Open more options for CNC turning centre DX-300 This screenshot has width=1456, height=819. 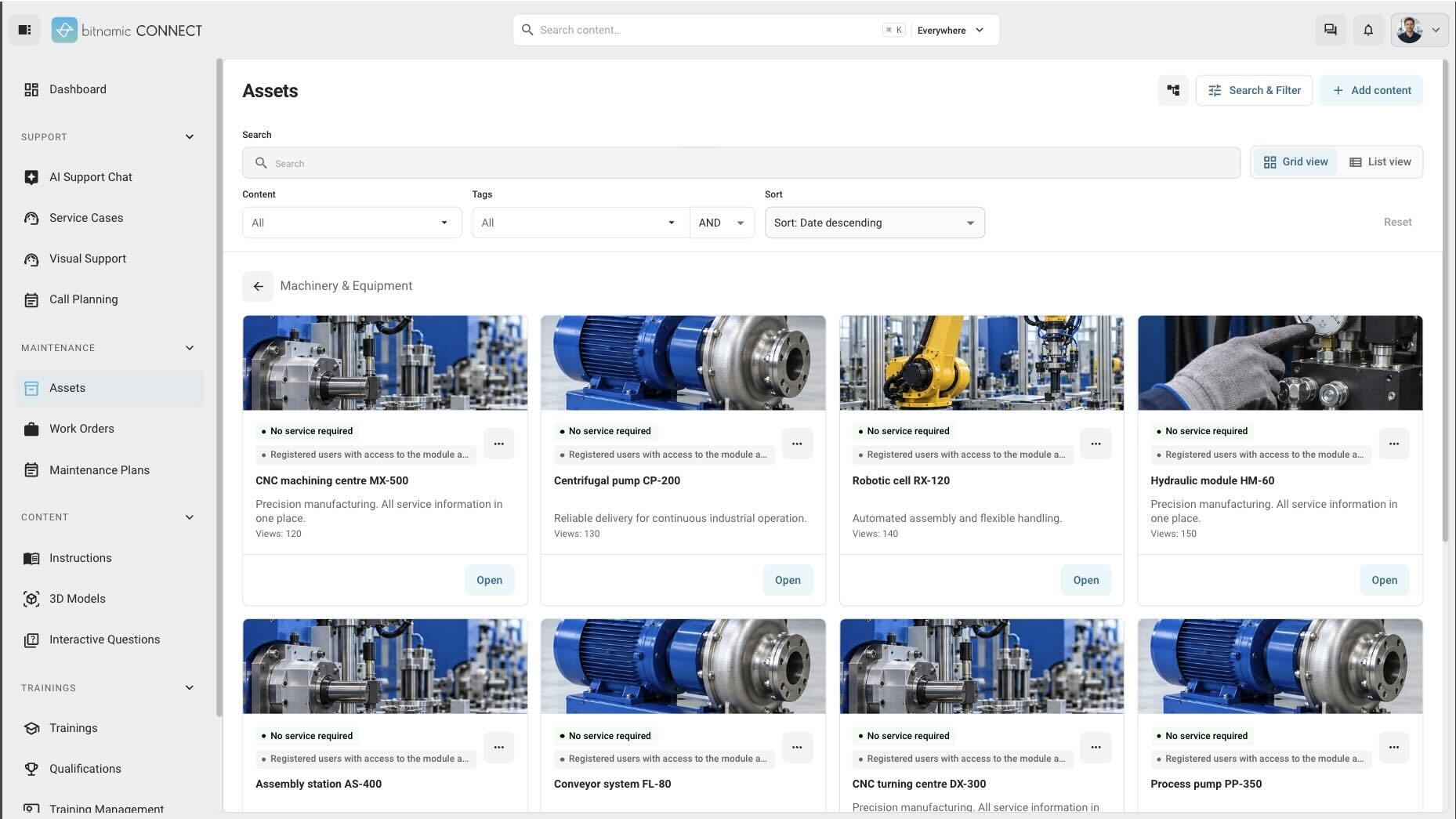1096,747
